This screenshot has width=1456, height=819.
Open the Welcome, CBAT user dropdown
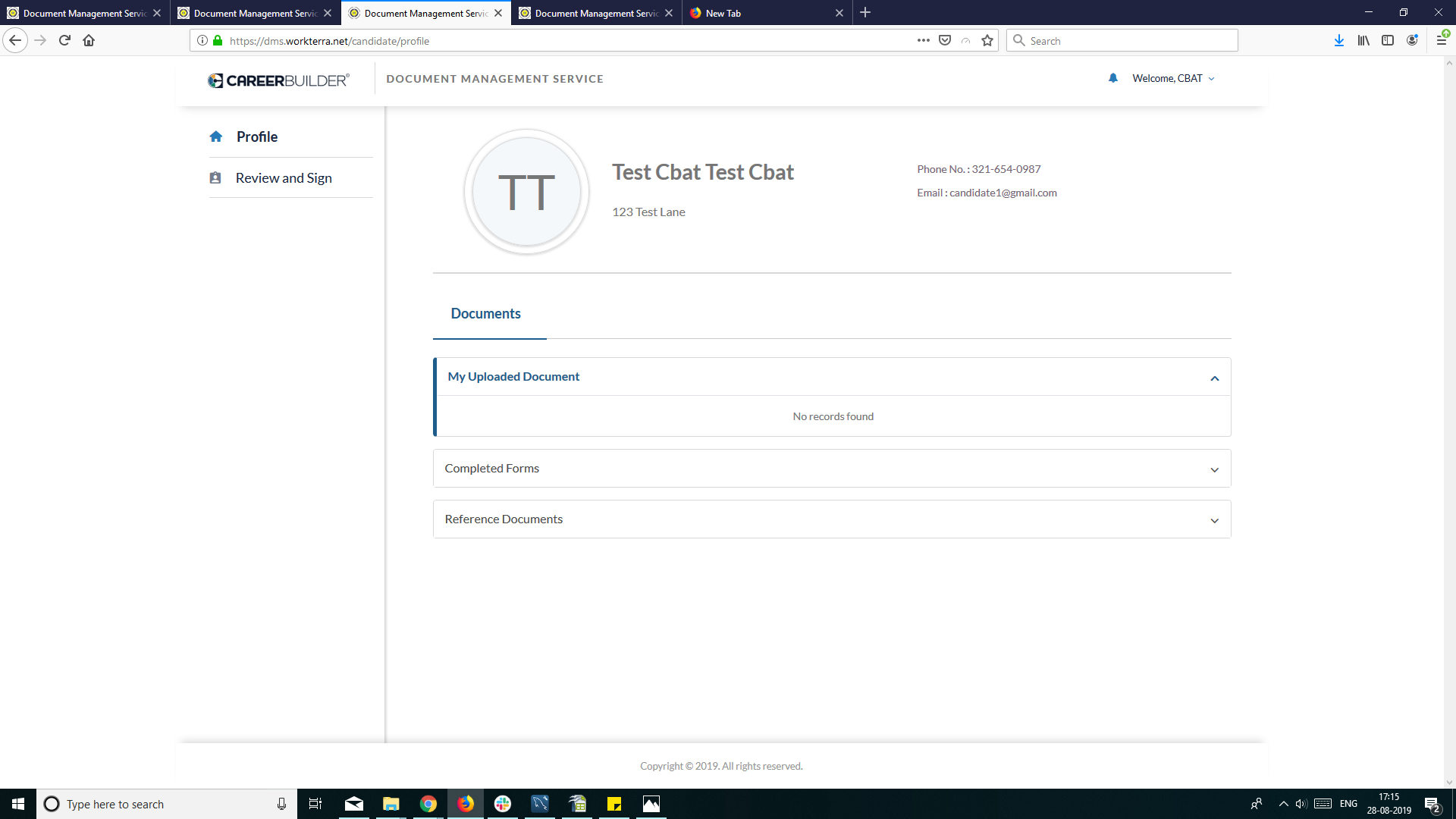[x=1173, y=78]
